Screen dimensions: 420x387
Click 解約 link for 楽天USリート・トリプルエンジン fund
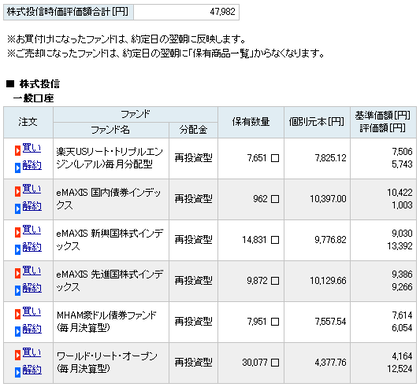pyautogui.click(x=32, y=165)
